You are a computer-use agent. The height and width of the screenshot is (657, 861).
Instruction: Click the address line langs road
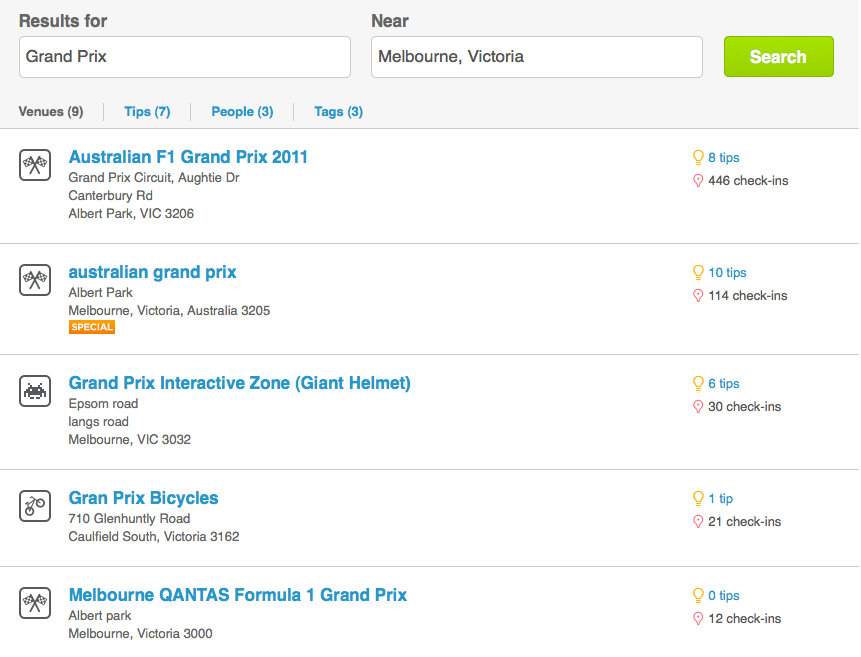[x=98, y=422]
